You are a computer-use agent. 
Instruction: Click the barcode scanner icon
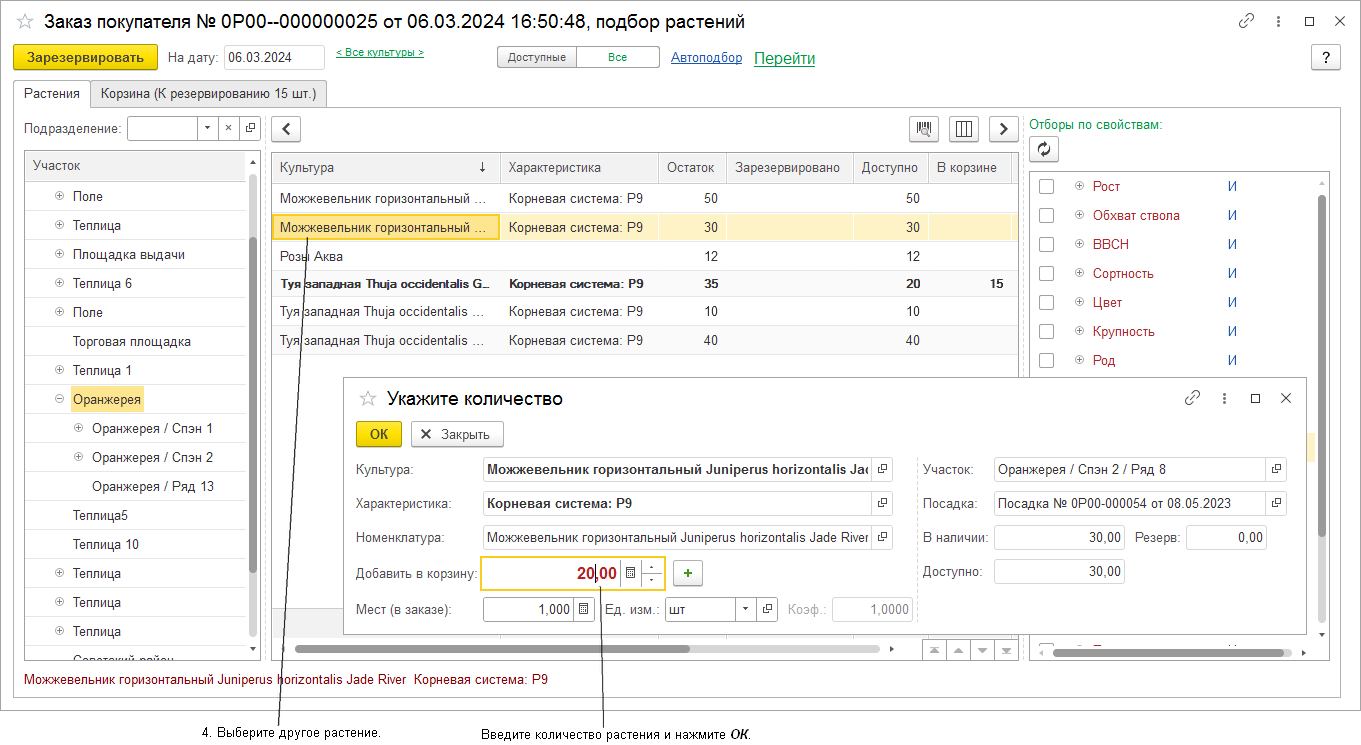[x=924, y=129]
